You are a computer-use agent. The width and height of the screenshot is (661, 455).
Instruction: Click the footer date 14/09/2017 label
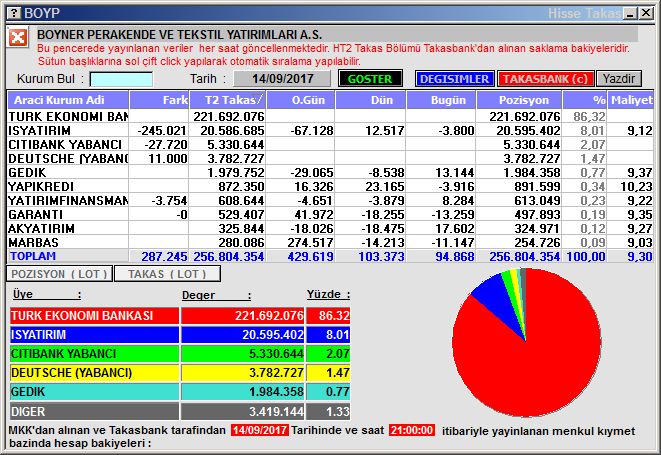pyautogui.click(x=260, y=430)
